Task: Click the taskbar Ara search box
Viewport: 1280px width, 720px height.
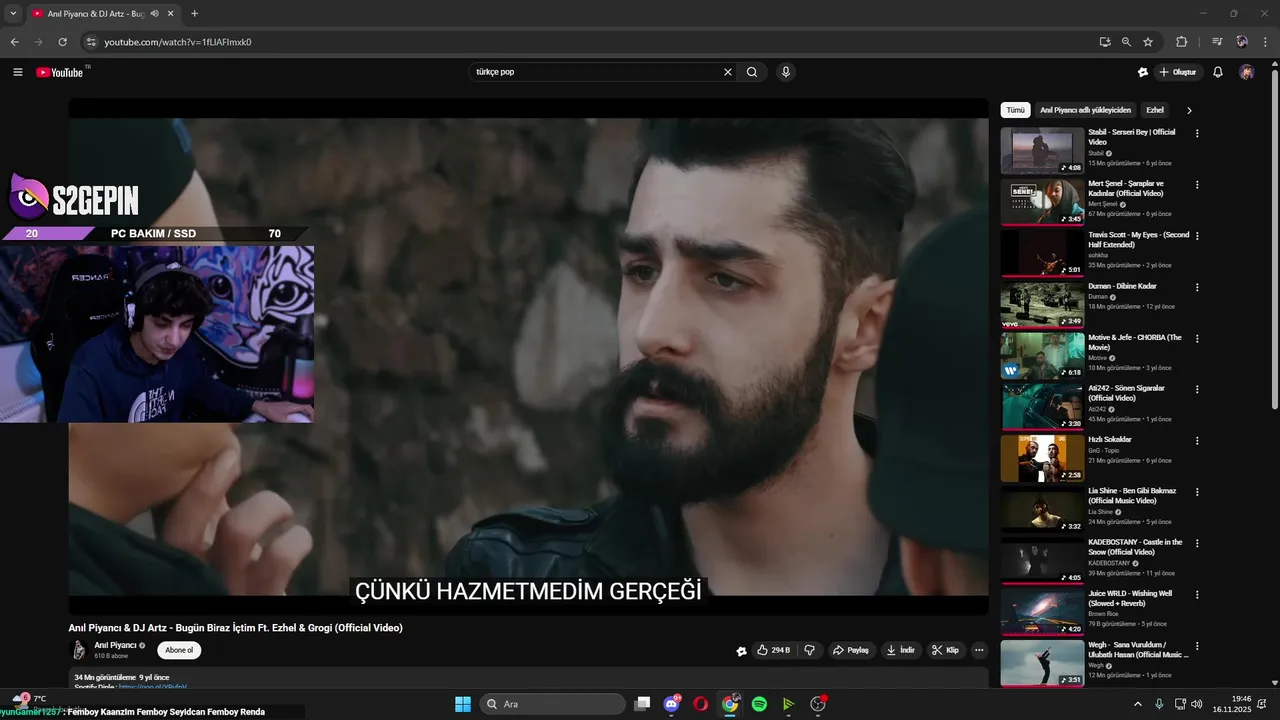Action: [552, 704]
